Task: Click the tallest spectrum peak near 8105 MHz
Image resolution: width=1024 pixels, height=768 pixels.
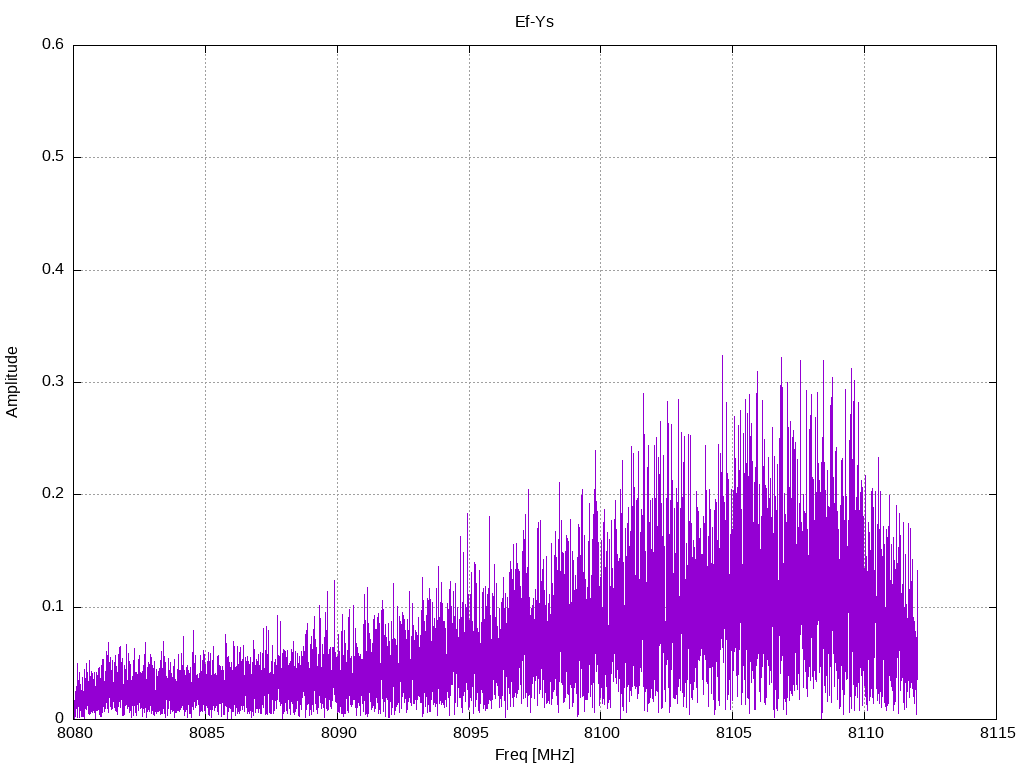Action: click(722, 358)
